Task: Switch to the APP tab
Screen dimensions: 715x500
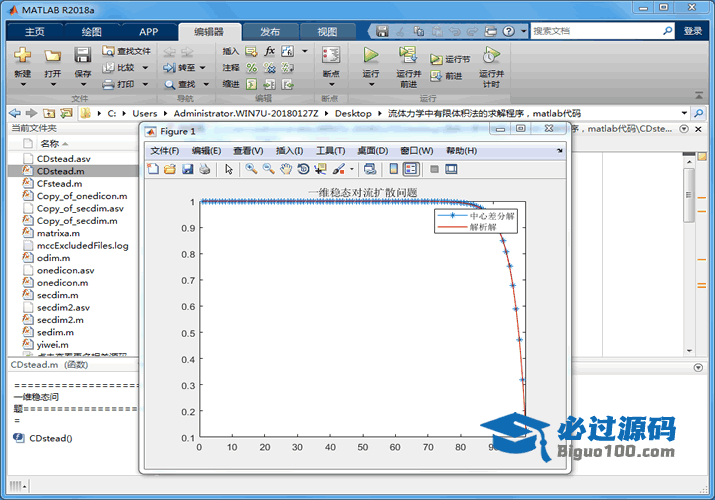Action: tap(149, 31)
